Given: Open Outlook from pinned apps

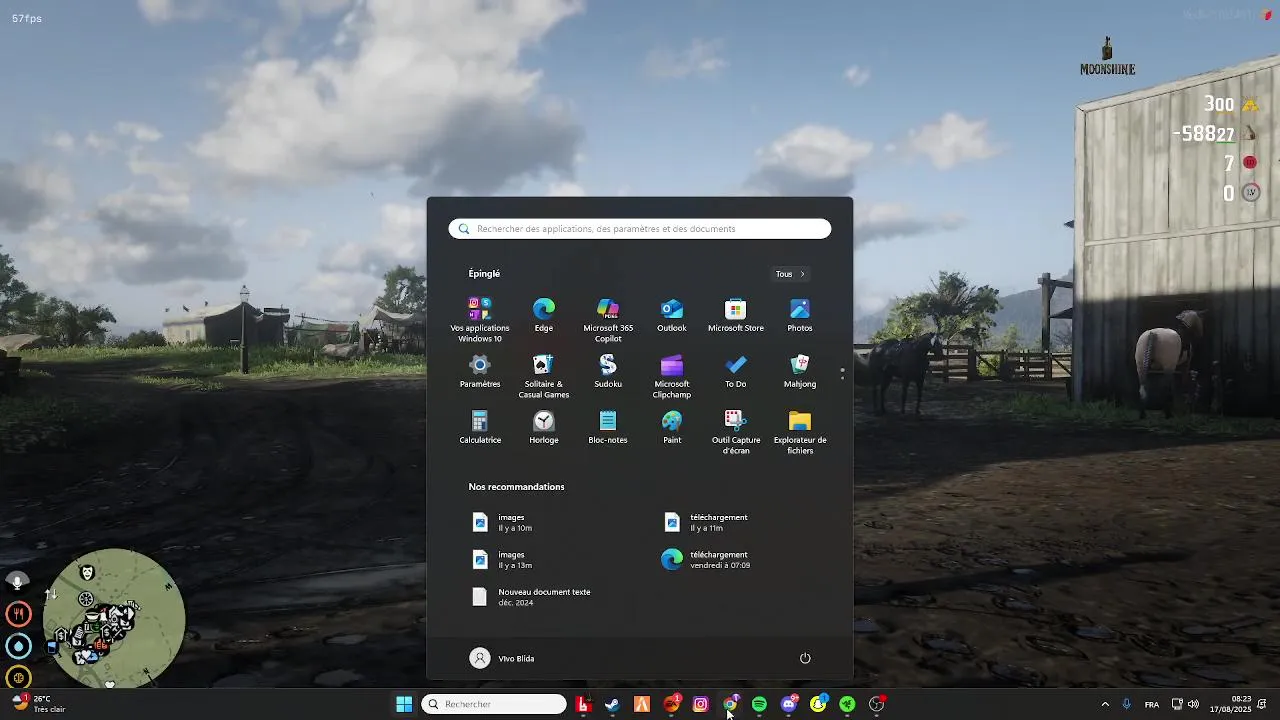Looking at the screenshot, I should (x=672, y=315).
